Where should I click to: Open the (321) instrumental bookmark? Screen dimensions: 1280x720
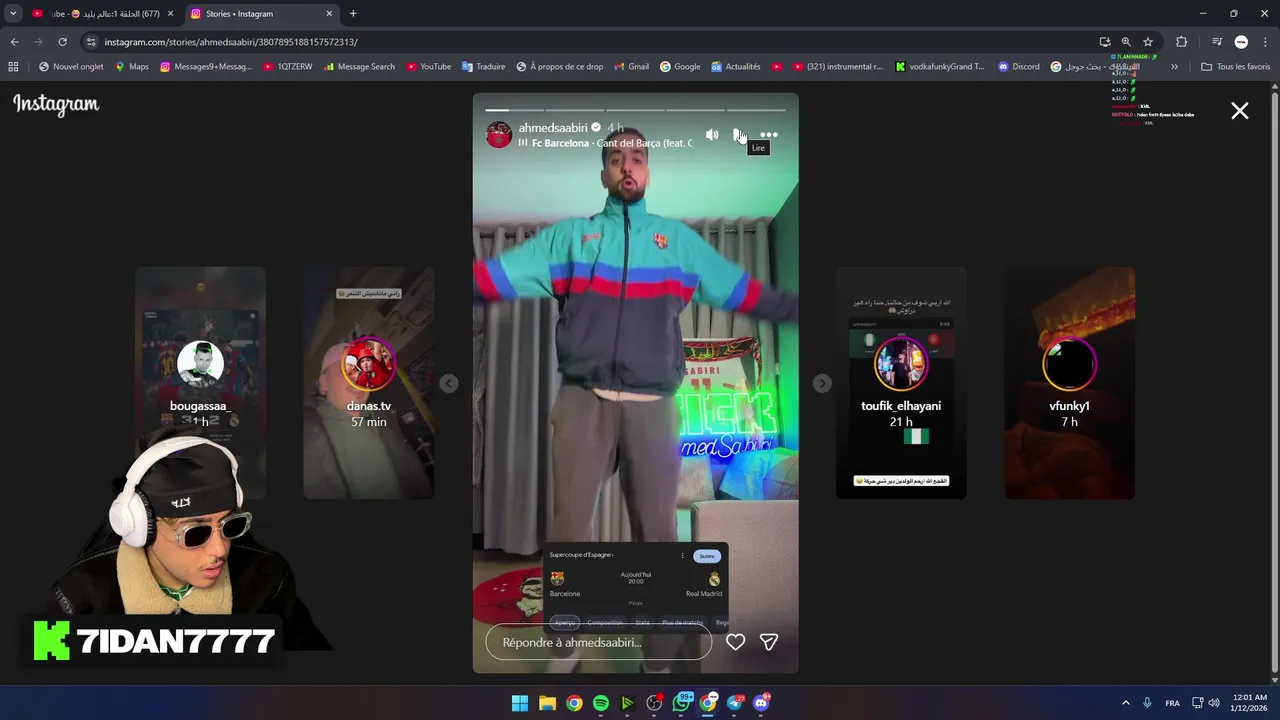(x=838, y=67)
